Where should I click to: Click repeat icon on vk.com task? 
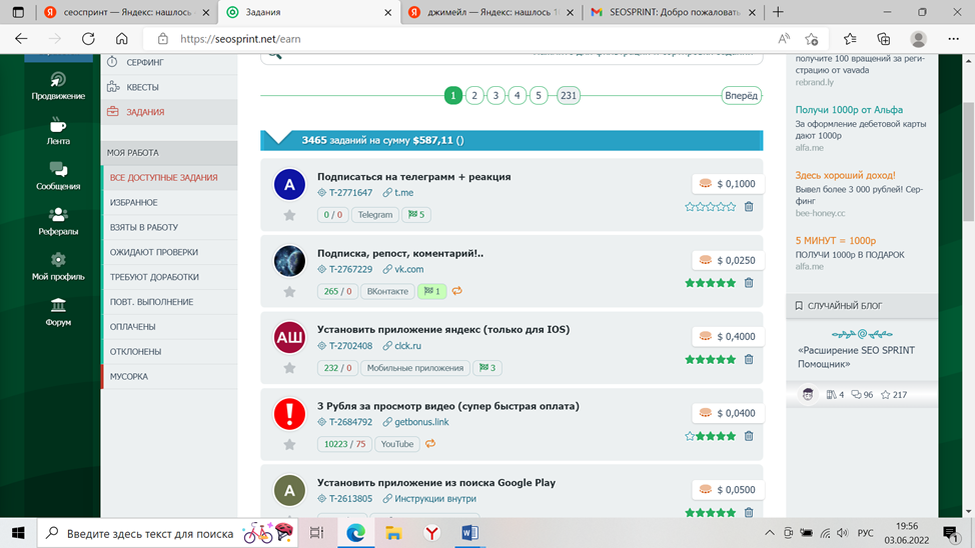tap(457, 291)
